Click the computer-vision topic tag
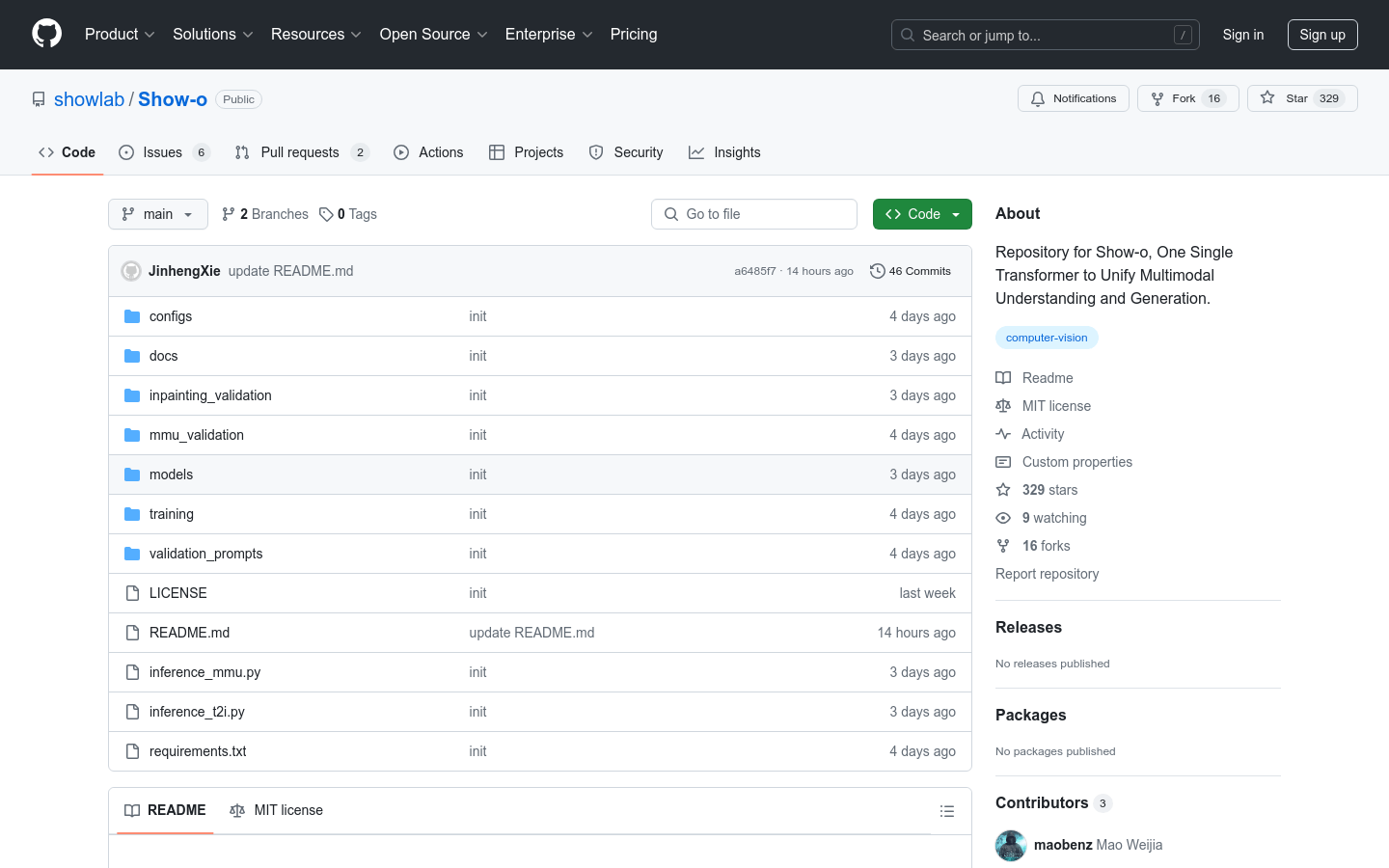 click(1047, 338)
